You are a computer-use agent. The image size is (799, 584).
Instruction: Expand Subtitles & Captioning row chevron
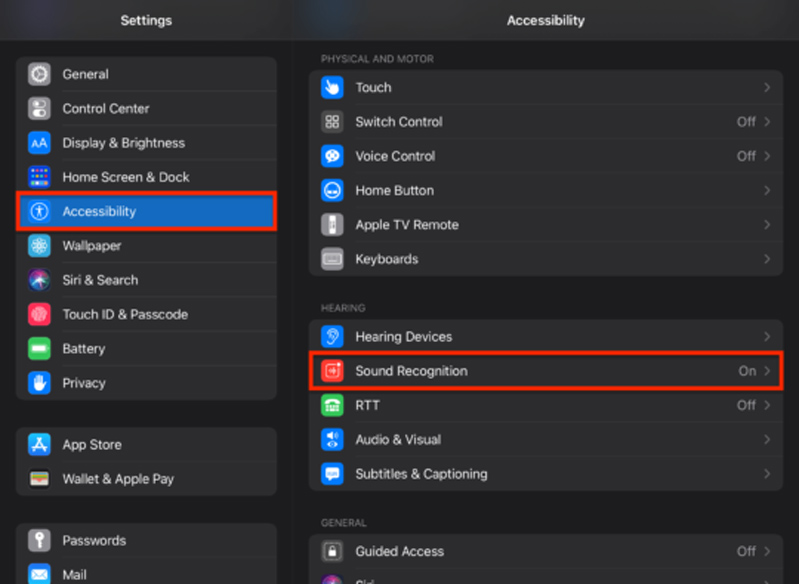767,474
